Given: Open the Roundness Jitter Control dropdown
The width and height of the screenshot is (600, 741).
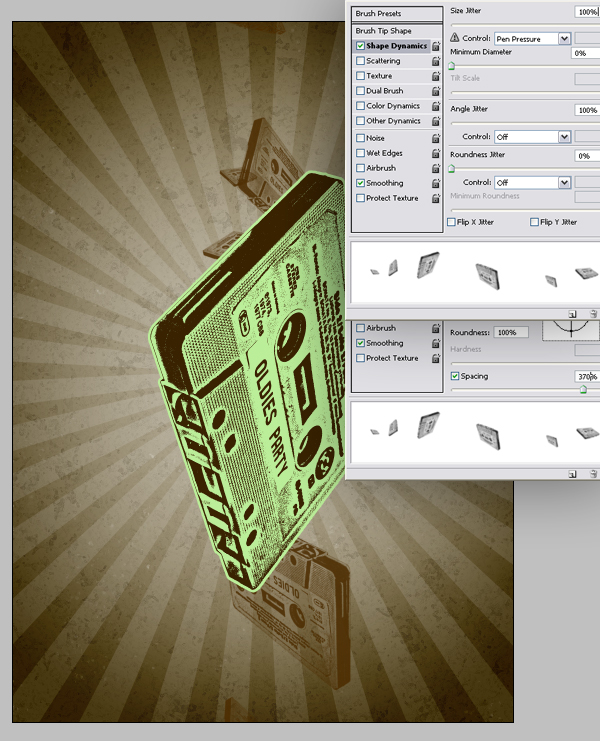Looking at the screenshot, I should [564, 183].
